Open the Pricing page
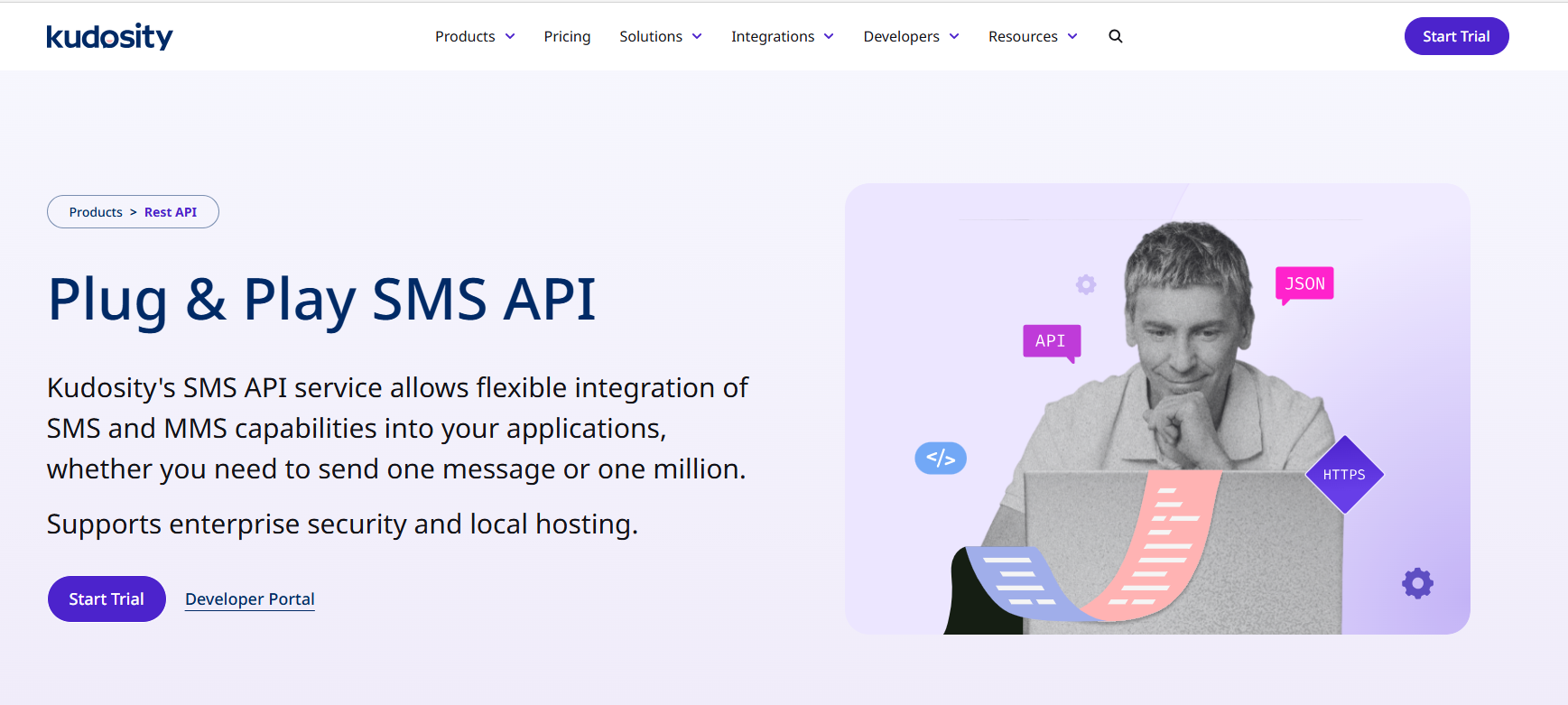Image resolution: width=1568 pixels, height=705 pixels. tap(567, 36)
